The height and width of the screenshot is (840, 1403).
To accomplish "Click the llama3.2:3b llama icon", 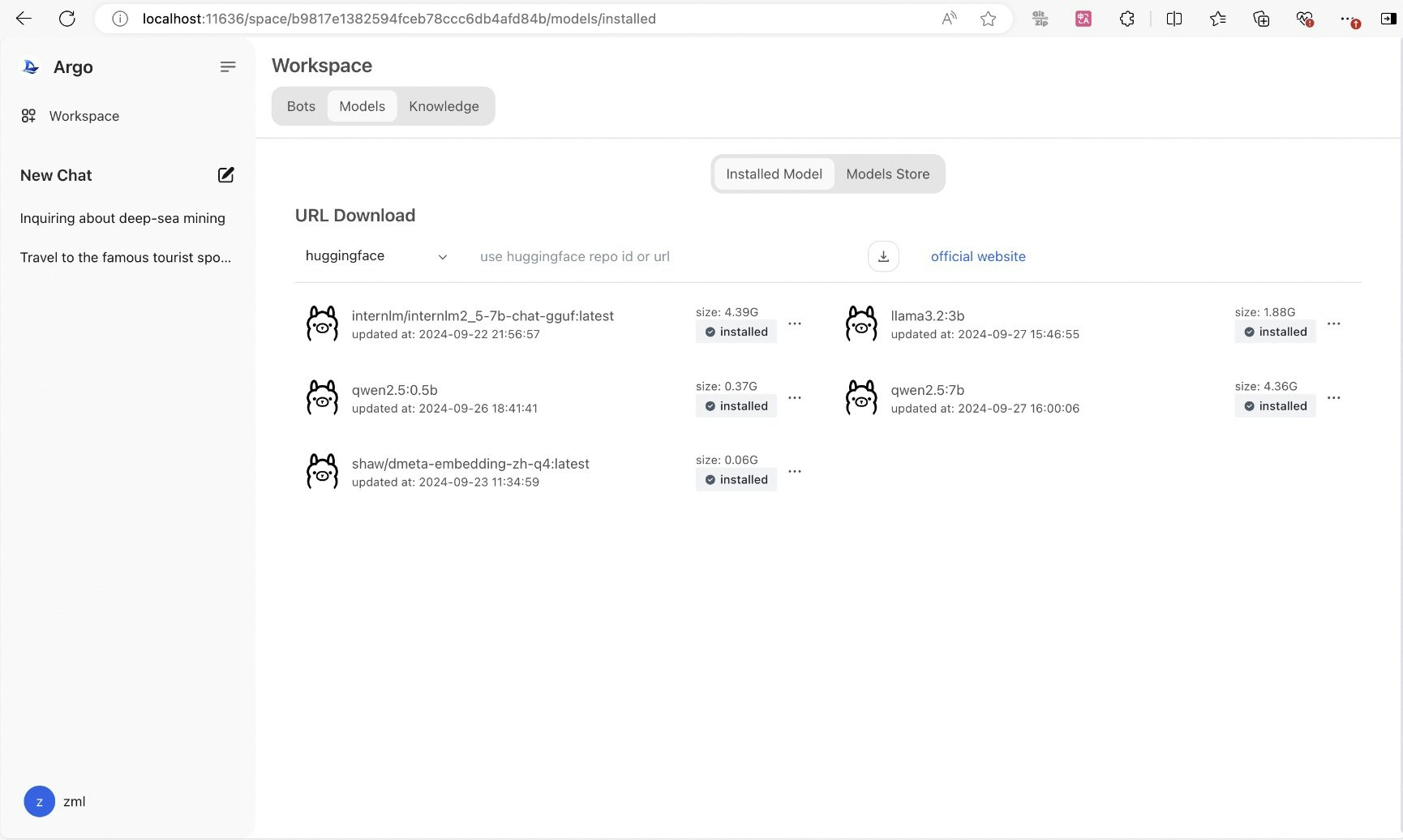I will [x=861, y=324].
